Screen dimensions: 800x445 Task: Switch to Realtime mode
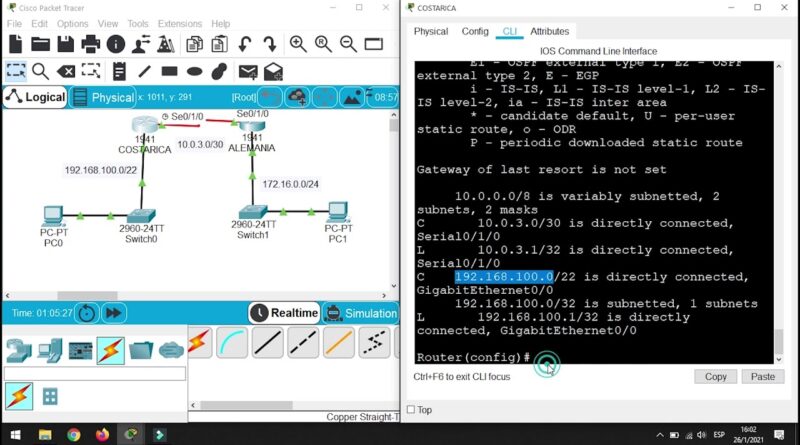pos(284,313)
